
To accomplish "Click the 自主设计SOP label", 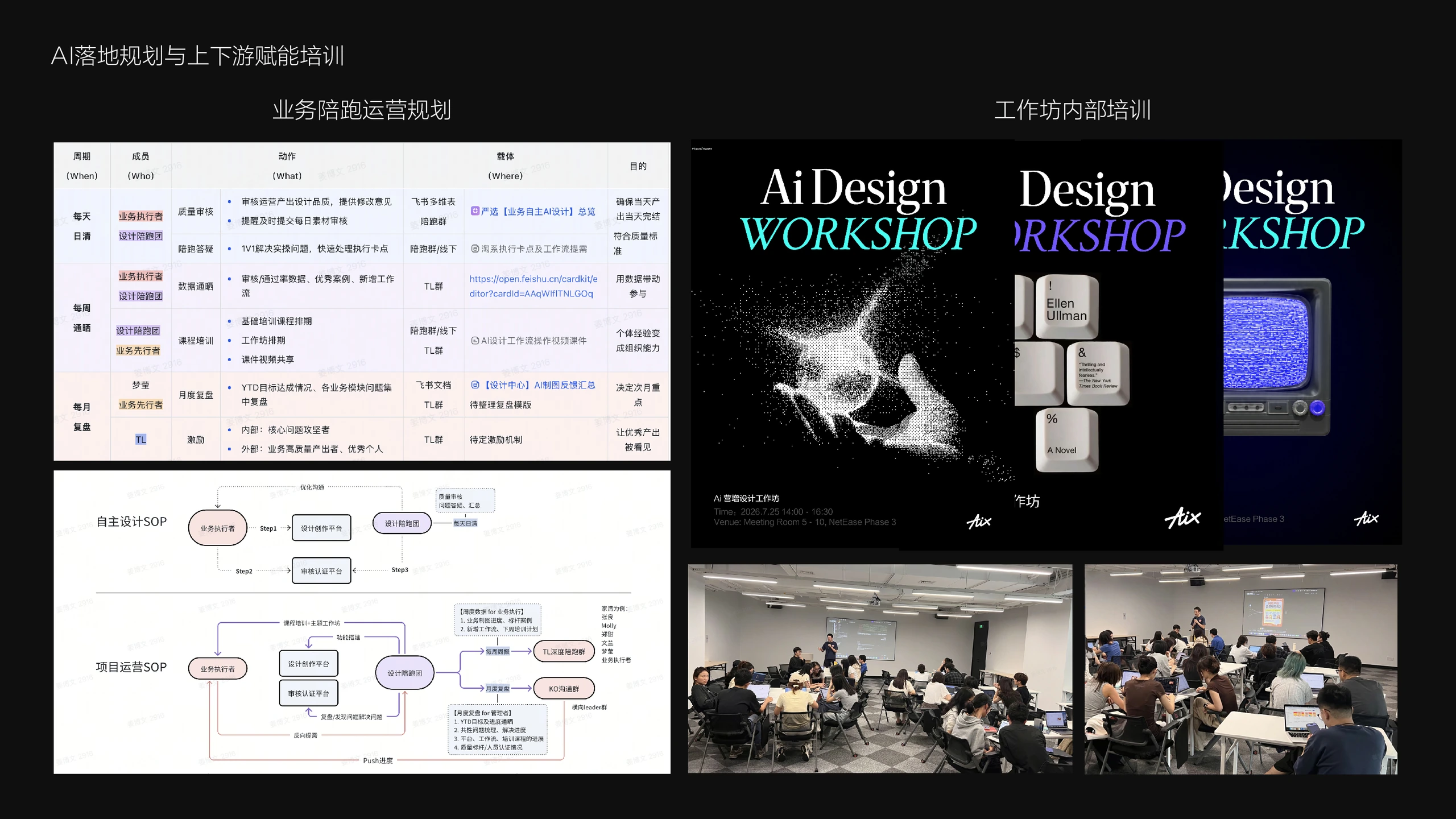I will 131,522.
